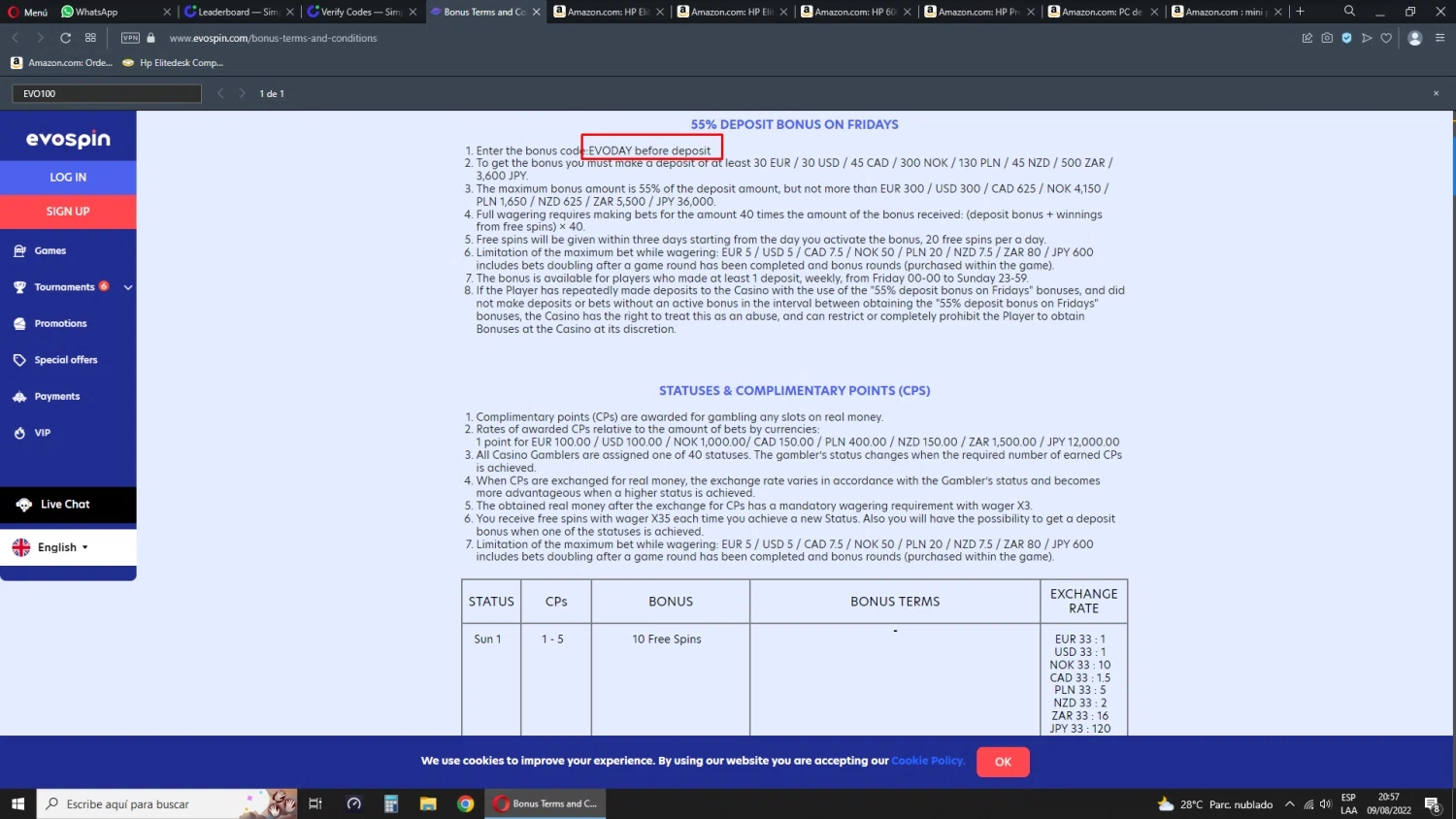
Task: Click the Sun 1 status cell
Action: click(x=488, y=639)
